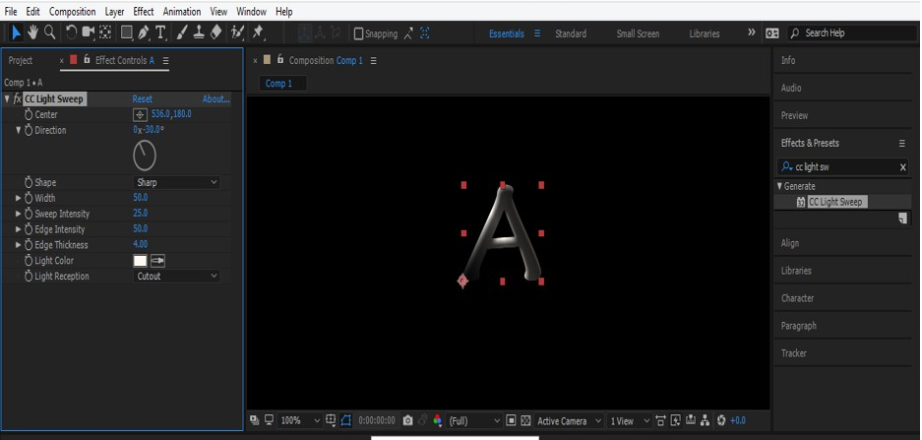Switch to the Standard workspace
This screenshot has height=440, width=922.
[570, 34]
